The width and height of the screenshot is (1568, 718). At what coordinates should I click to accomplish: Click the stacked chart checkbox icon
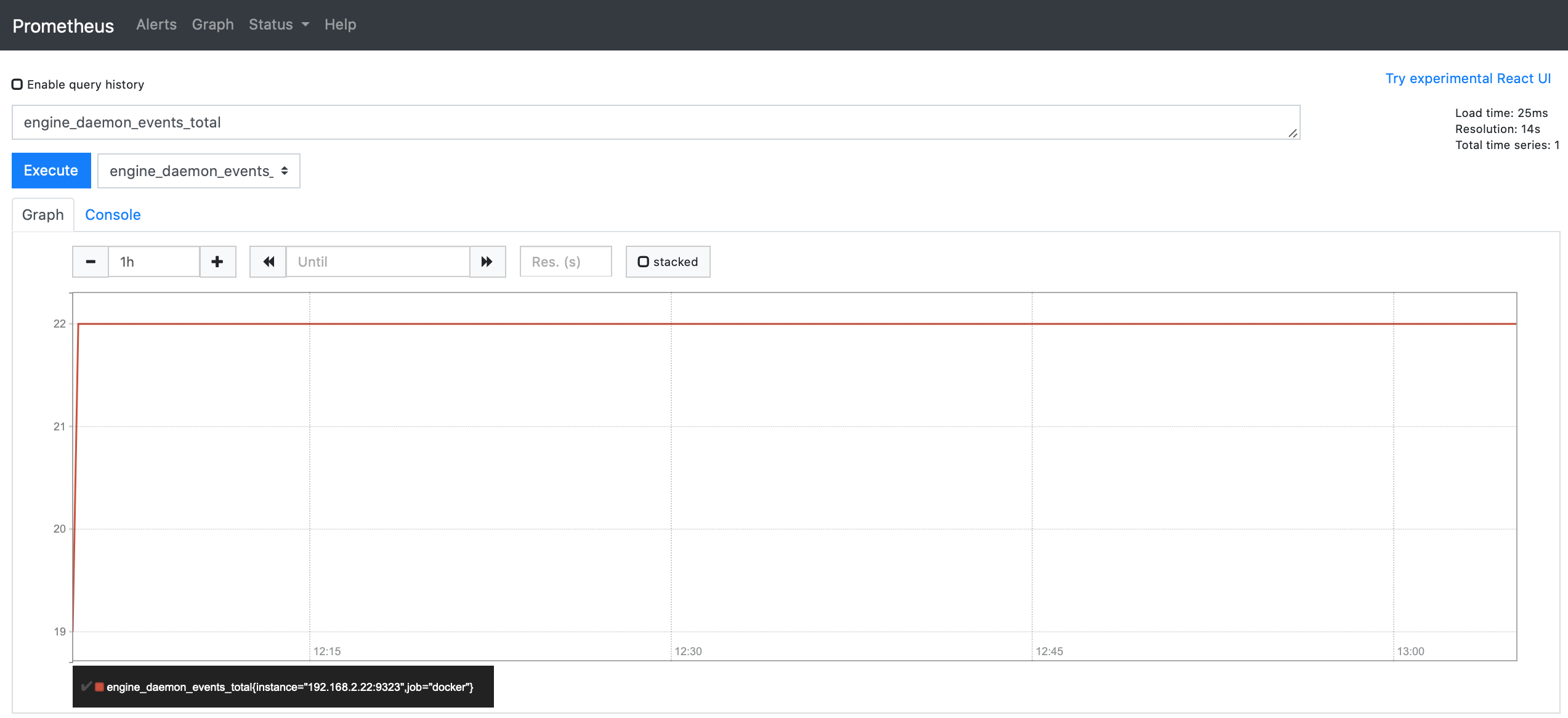click(x=642, y=261)
